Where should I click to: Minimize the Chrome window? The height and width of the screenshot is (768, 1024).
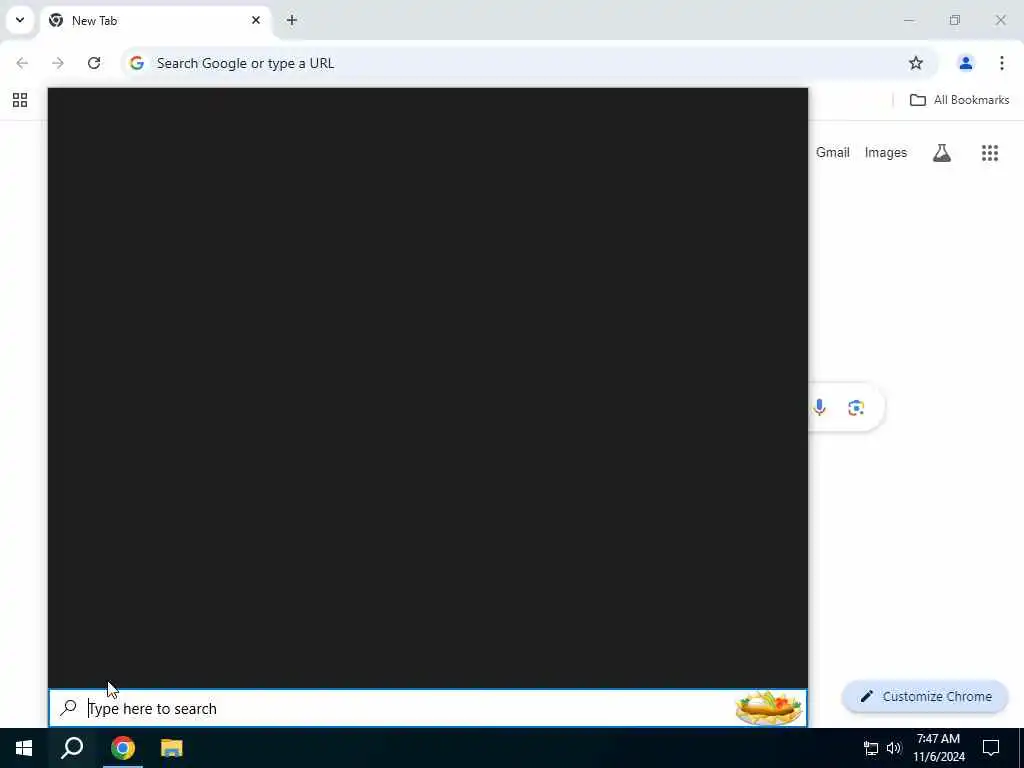click(909, 20)
